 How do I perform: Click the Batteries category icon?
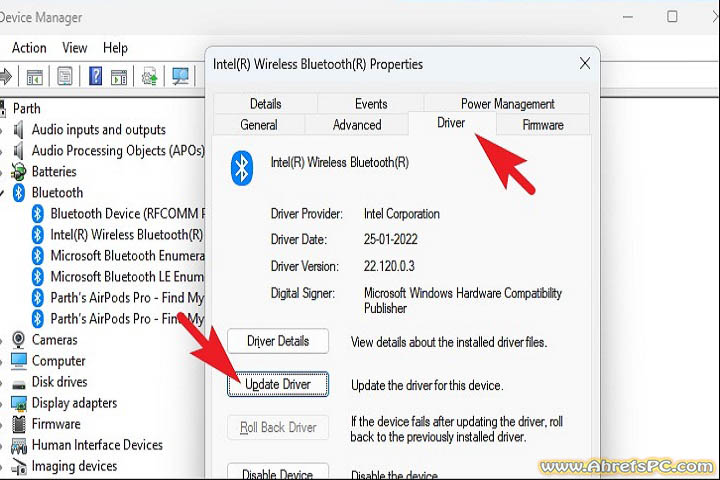point(18,172)
